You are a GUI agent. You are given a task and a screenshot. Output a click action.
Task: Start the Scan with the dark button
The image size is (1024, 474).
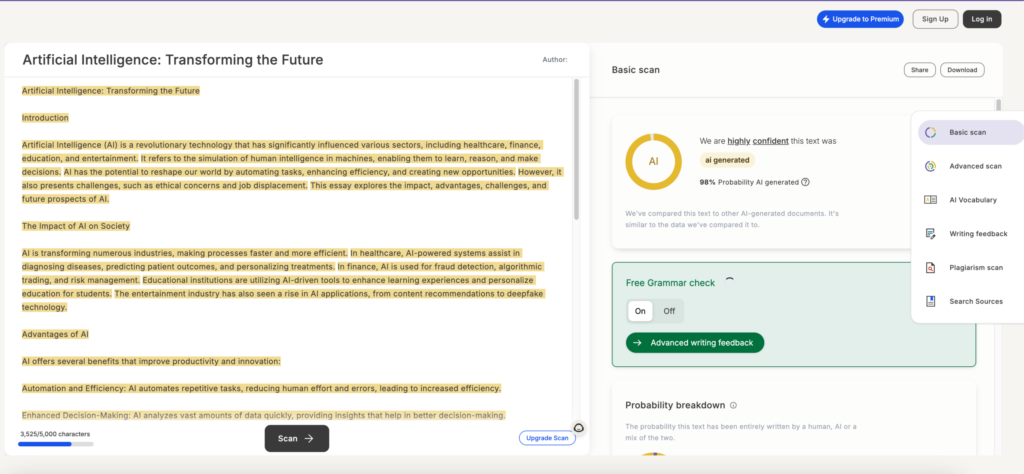coord(296,438)
